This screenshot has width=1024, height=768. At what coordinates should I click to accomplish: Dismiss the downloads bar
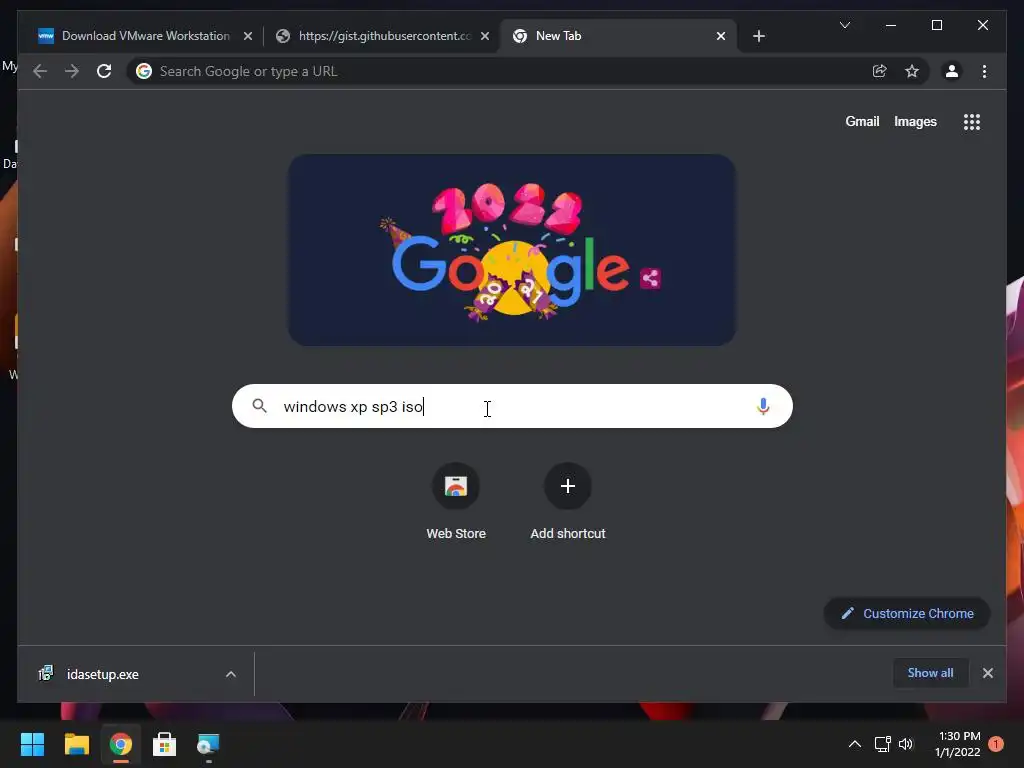pos(987,673)
